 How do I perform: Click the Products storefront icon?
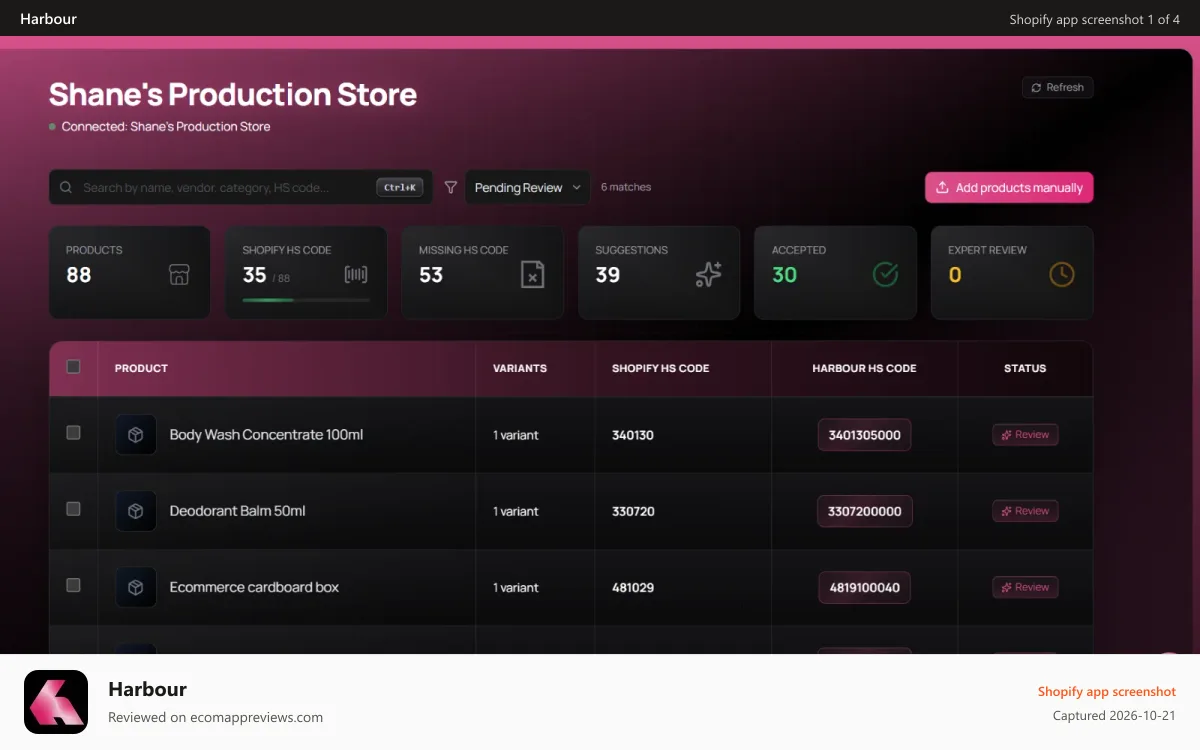(179, 275)
